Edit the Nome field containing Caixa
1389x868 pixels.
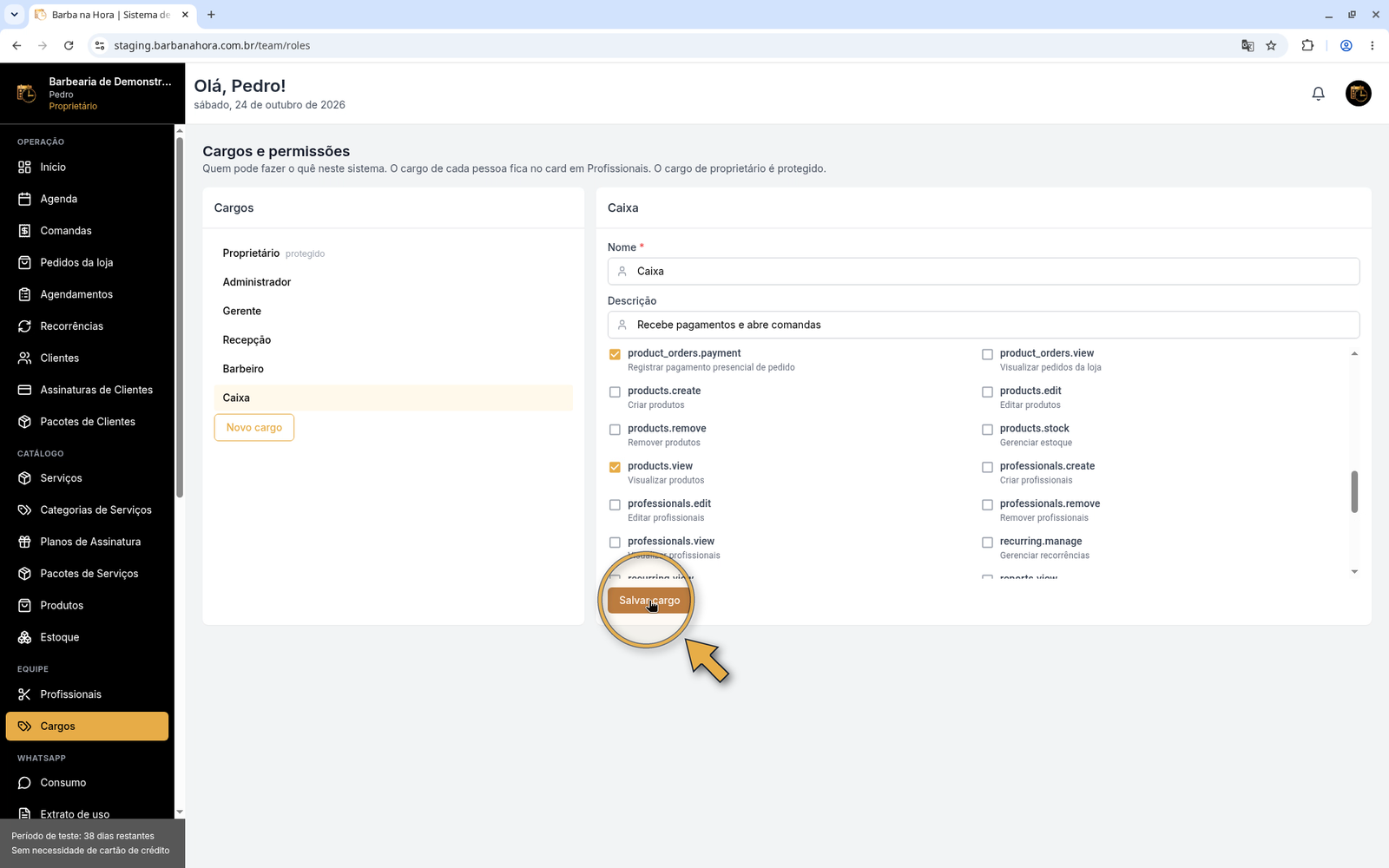[x=984, y=271]
